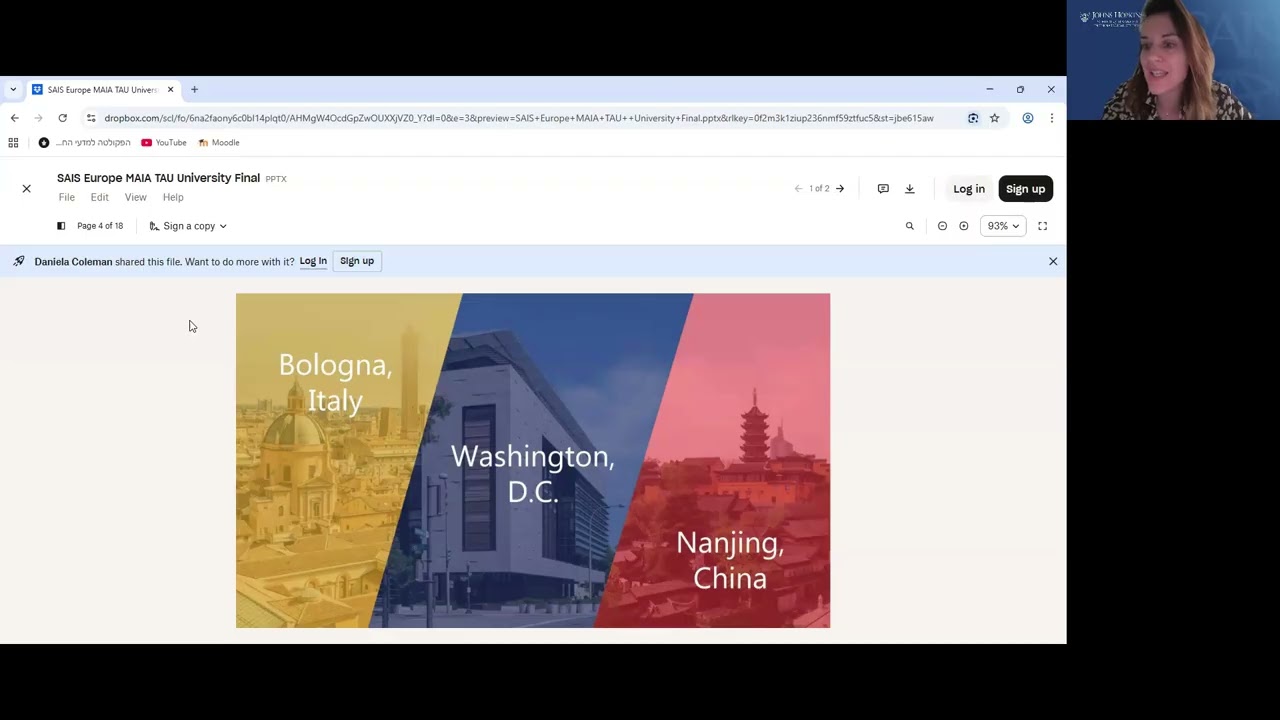
Task: Click the address bar URL
Action: coord(519,118)
